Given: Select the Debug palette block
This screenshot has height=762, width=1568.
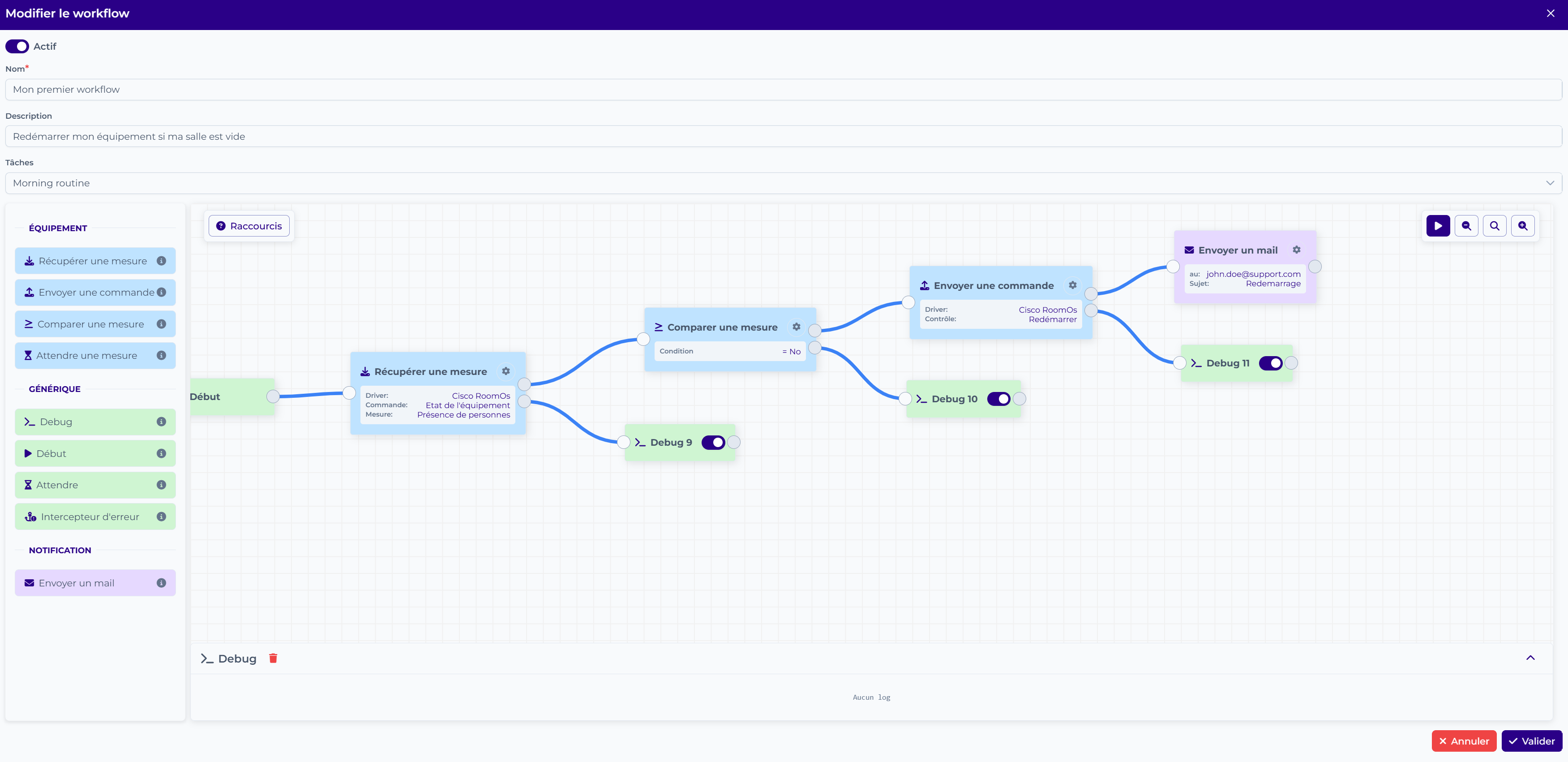Looking at the screenshot, I should tap(95, 422).
